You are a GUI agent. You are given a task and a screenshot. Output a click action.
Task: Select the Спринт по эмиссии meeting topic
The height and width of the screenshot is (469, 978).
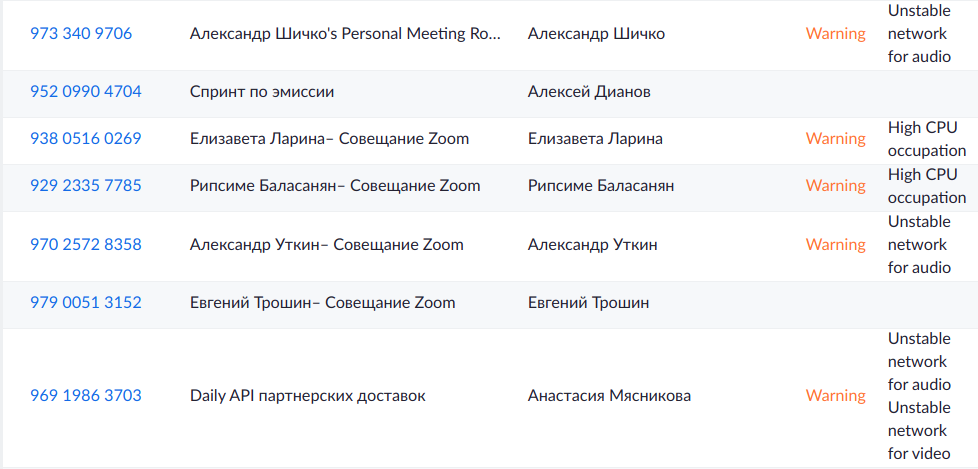(x=262, y=92)
